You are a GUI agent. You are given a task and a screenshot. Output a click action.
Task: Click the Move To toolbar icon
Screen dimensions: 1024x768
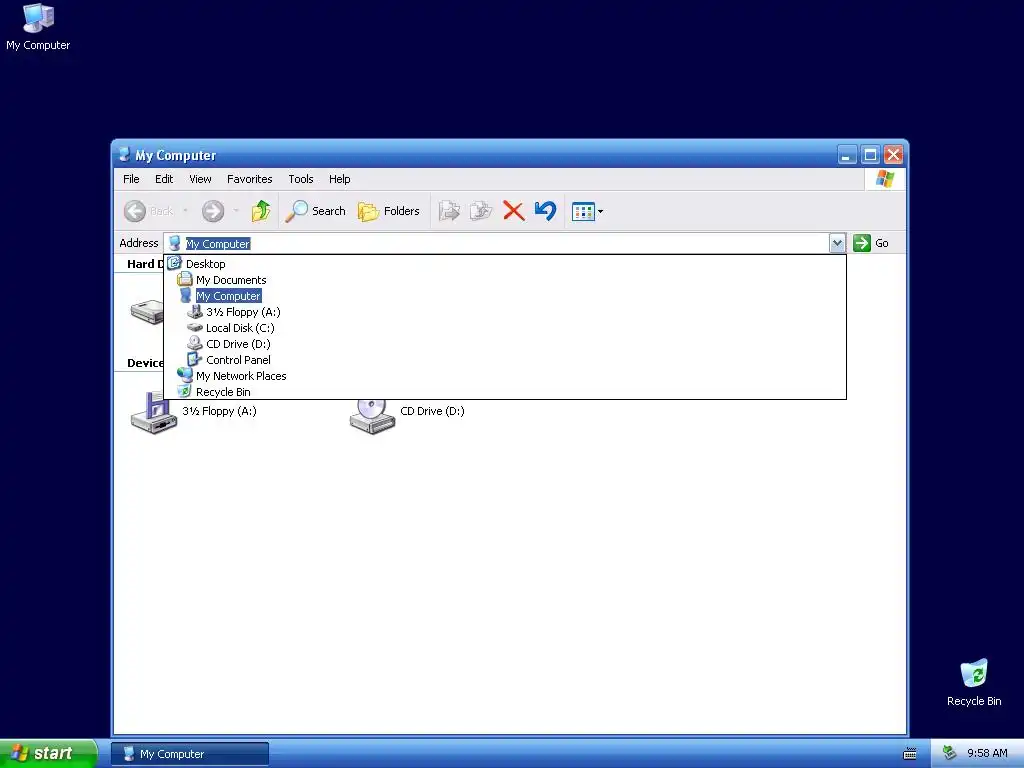coord(449,211)
